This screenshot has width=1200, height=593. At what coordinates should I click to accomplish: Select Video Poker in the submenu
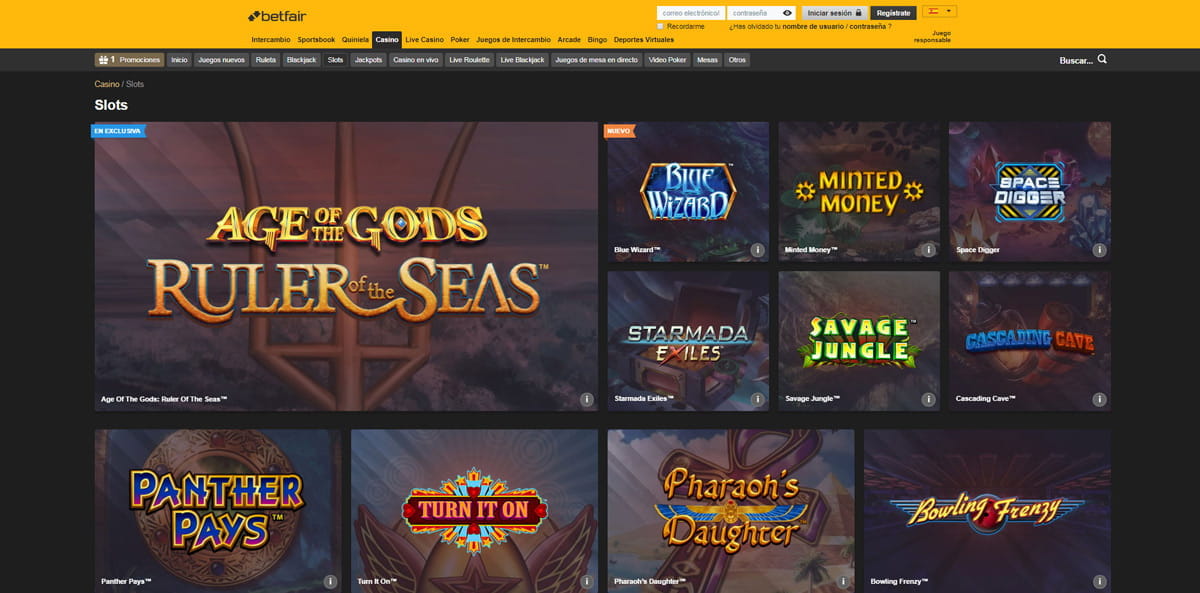pos(667,60)
